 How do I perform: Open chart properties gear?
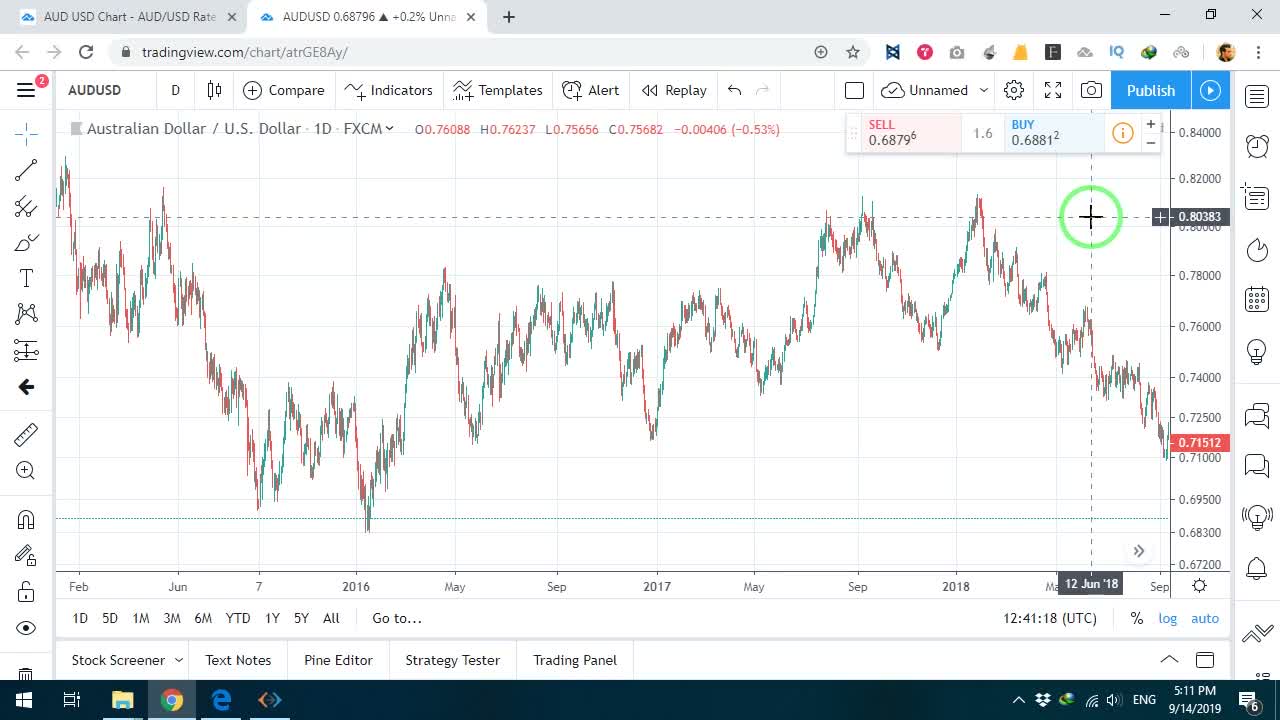(x=1014, y=90)
